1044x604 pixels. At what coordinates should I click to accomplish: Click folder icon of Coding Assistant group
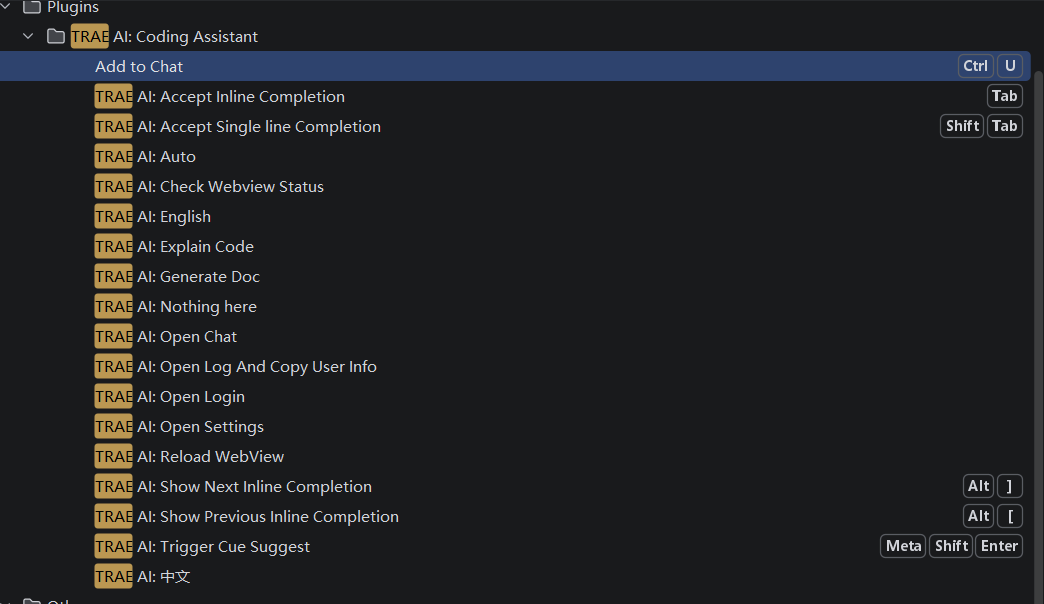pyautogui.click(x=56, y=36)
